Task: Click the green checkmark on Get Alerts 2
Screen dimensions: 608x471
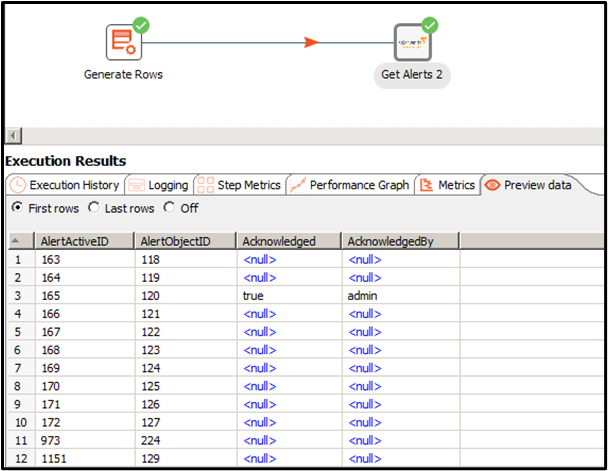Action: (430, 24)
